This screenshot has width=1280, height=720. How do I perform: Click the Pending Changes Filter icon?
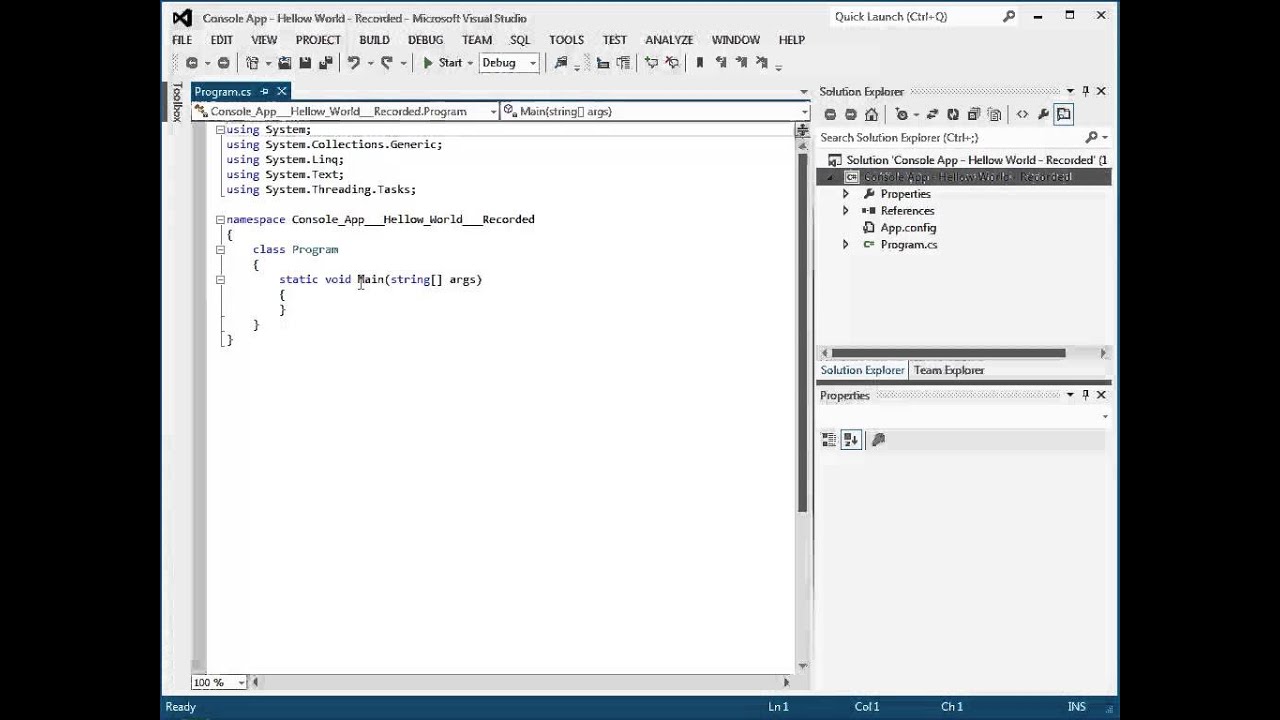[902, 114]
